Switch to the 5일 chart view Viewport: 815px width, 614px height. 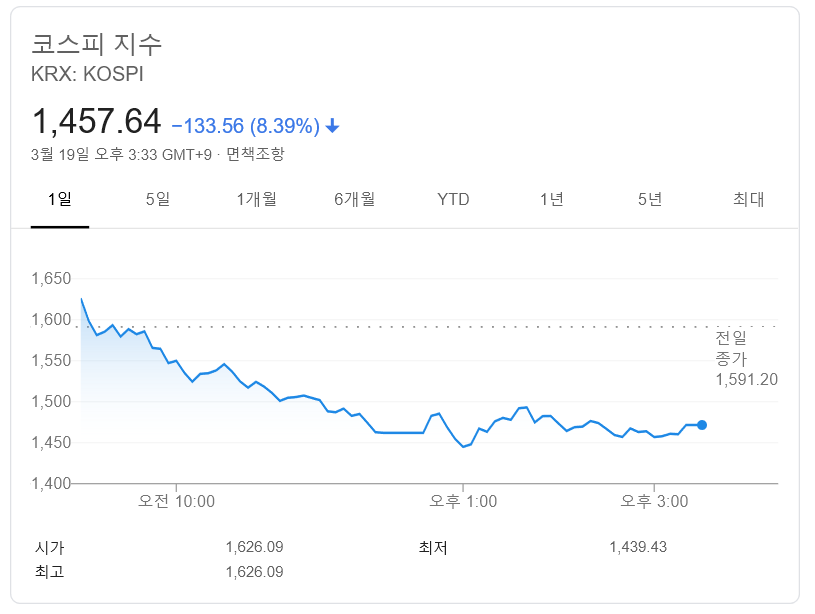[155, 199]
